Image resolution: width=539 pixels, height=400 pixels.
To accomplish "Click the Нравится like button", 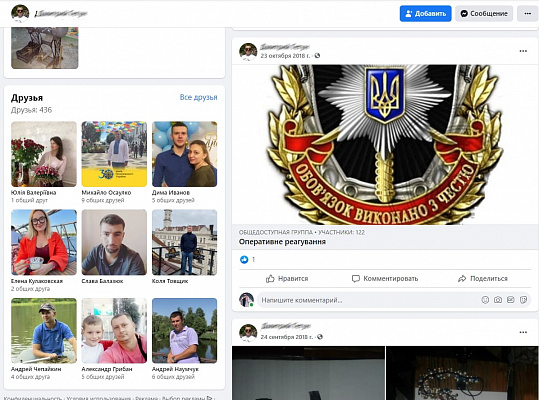I will tap(287, 278).
